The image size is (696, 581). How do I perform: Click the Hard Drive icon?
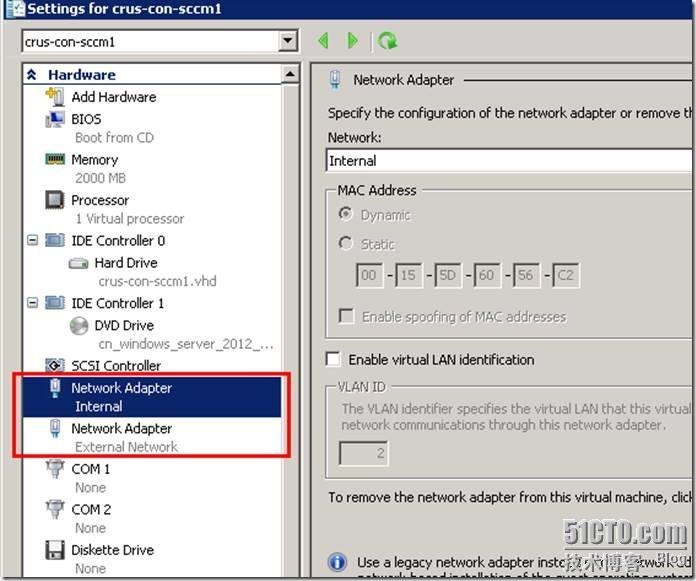click(79, 263)
